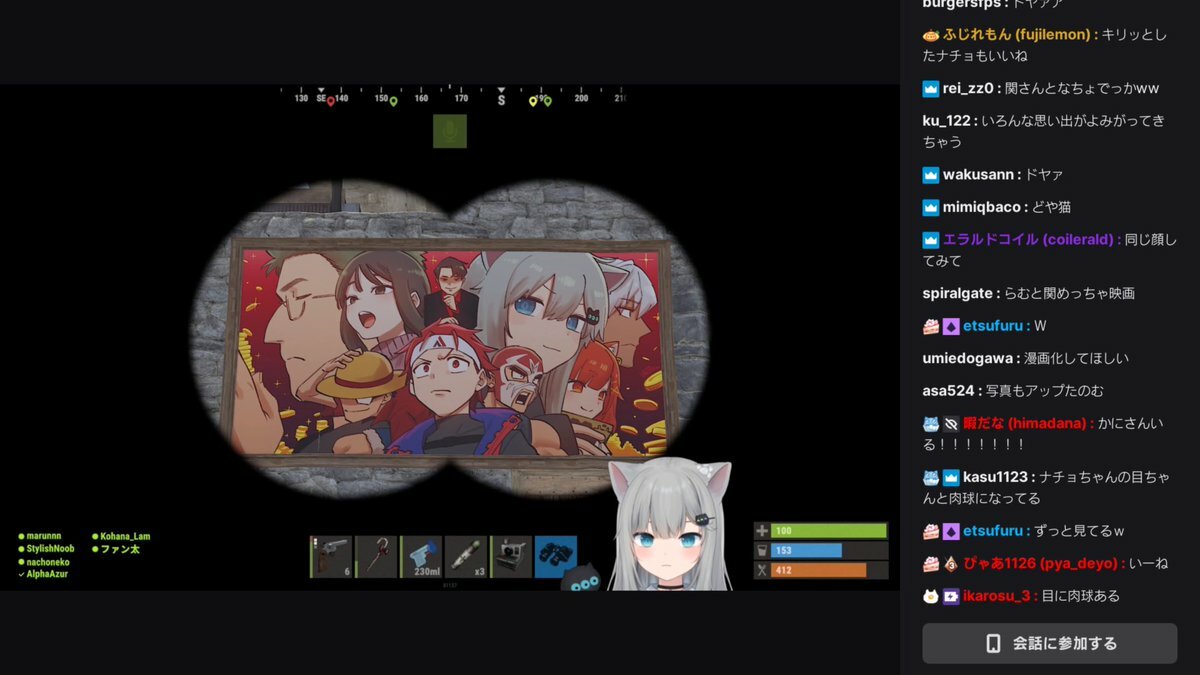Click the message 関さんとなちょでっかww
Image resolution: width=1200 pixels, height=675 pixels.
click(1081, 88)
